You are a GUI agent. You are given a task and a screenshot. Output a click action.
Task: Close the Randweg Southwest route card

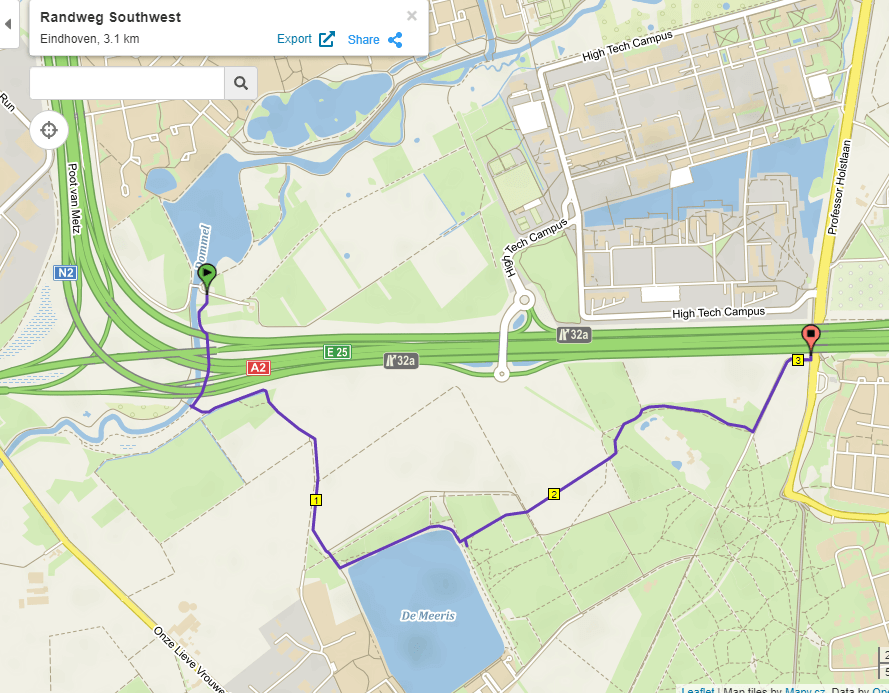tap(412, 16)
